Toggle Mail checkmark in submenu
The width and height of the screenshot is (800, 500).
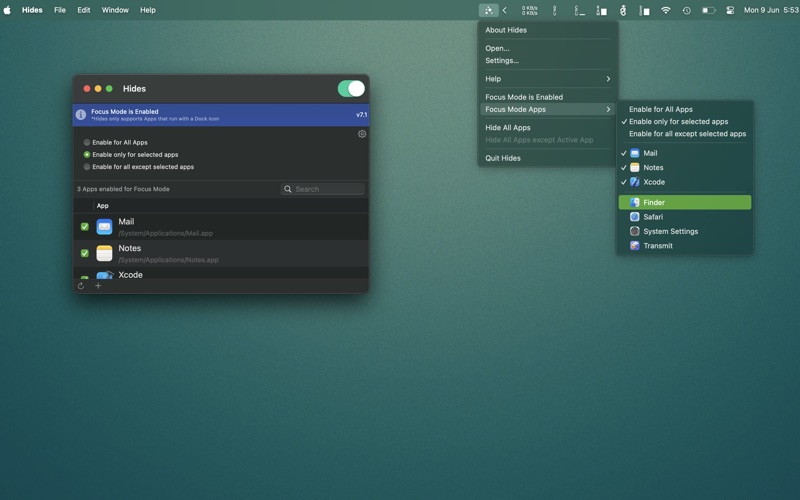point(623,153)
